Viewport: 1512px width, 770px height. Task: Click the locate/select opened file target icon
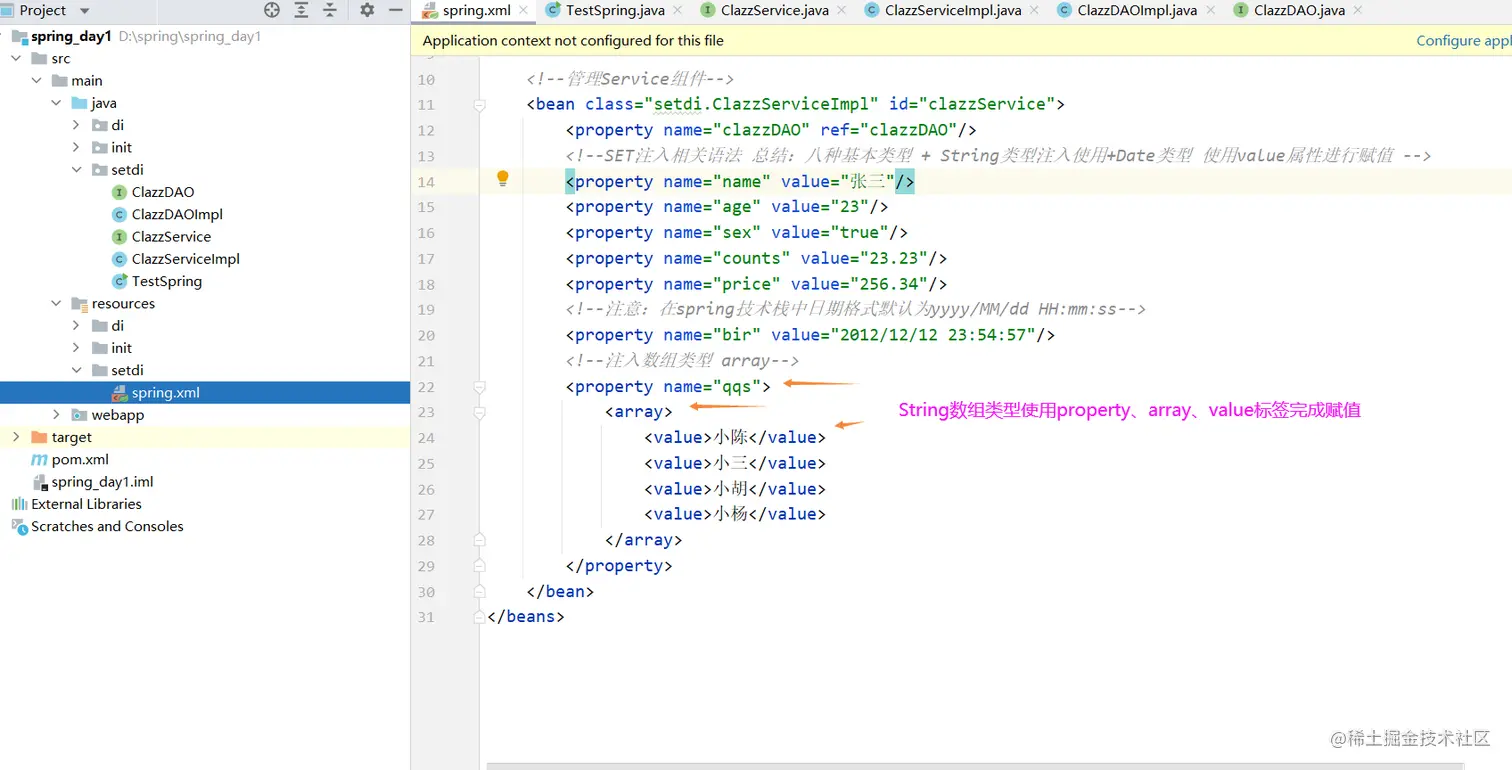[x=272, y=10]
